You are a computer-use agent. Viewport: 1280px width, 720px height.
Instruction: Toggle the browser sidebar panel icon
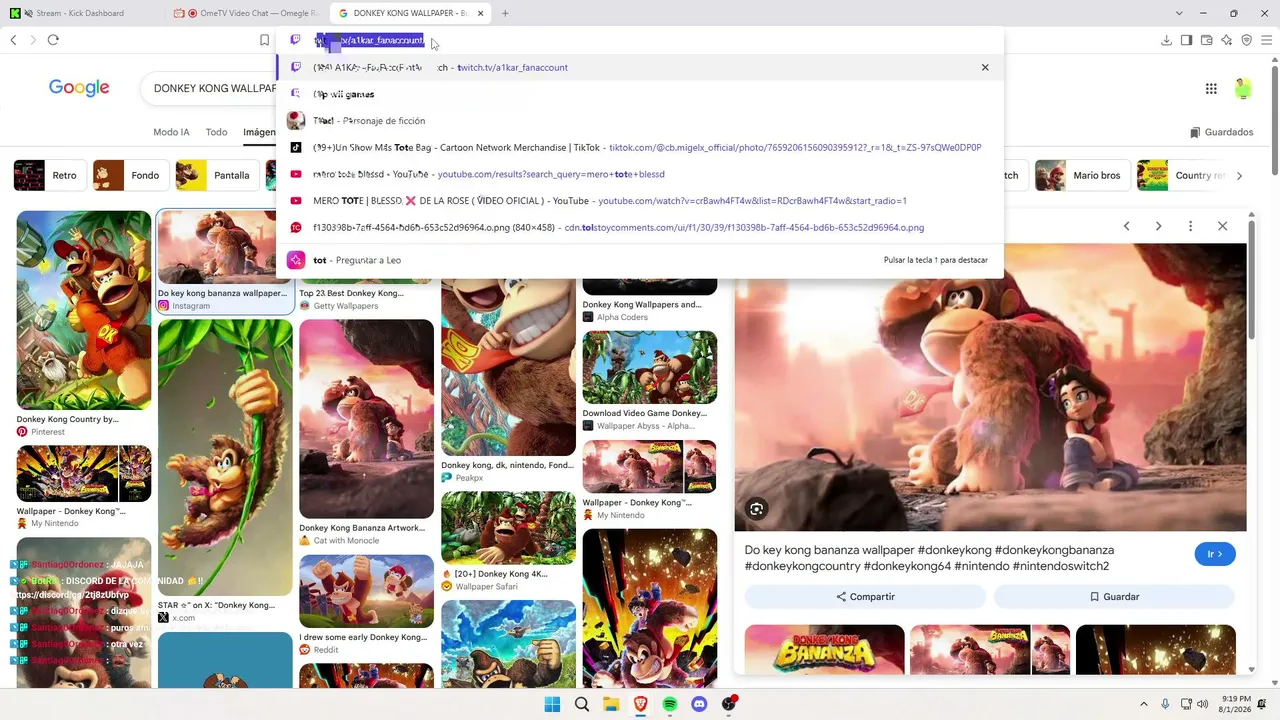1186,40
